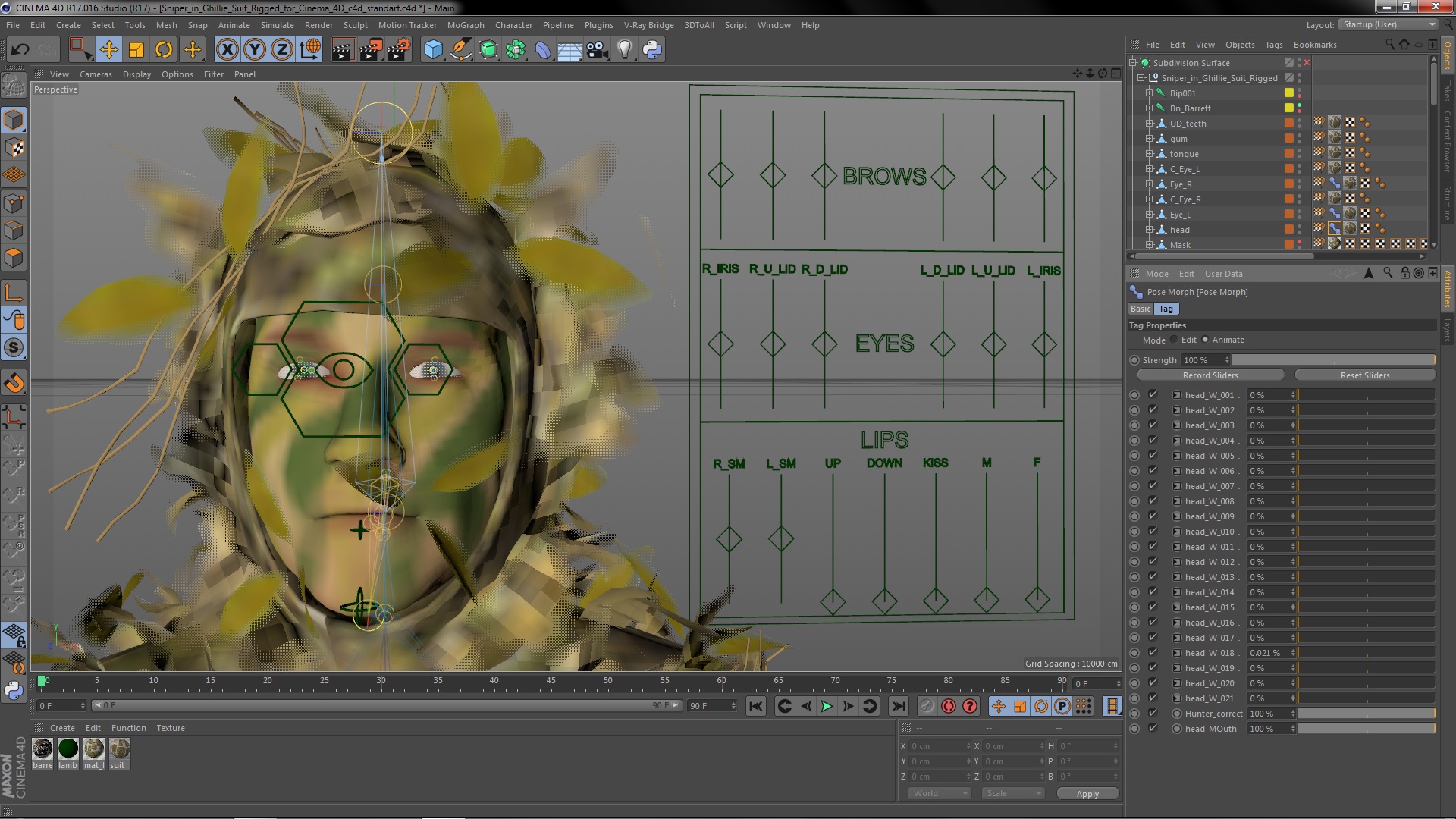Toggle Z axis lock icon
The width and height of the screenshot is (1456, 819).
click(282, 50)
